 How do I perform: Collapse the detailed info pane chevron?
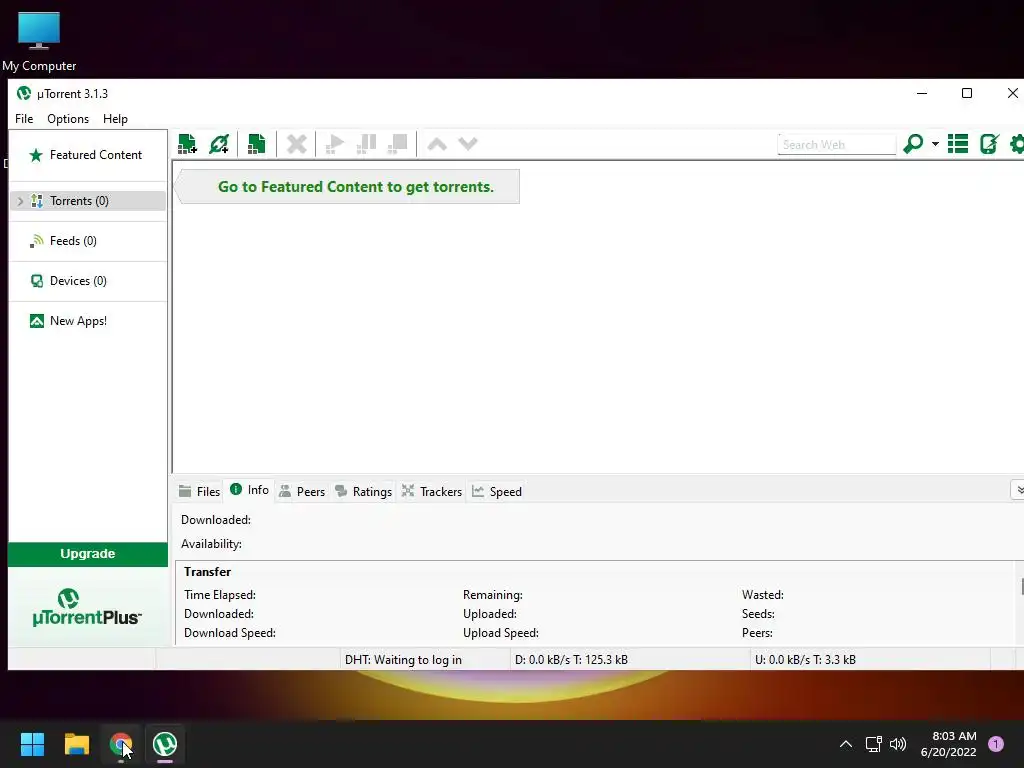pos(1019,490)
